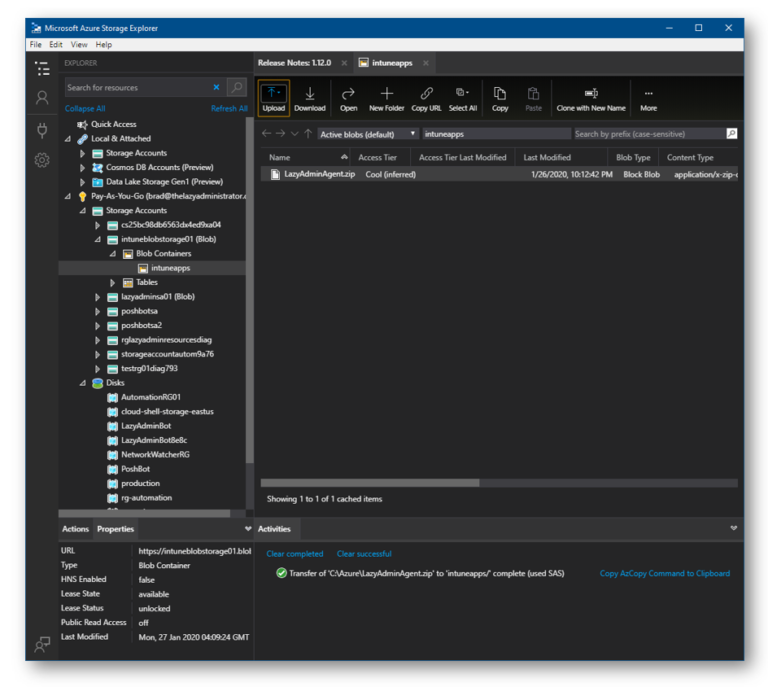Click Copy AzCopy Command to Clipboard

point(665,573)
